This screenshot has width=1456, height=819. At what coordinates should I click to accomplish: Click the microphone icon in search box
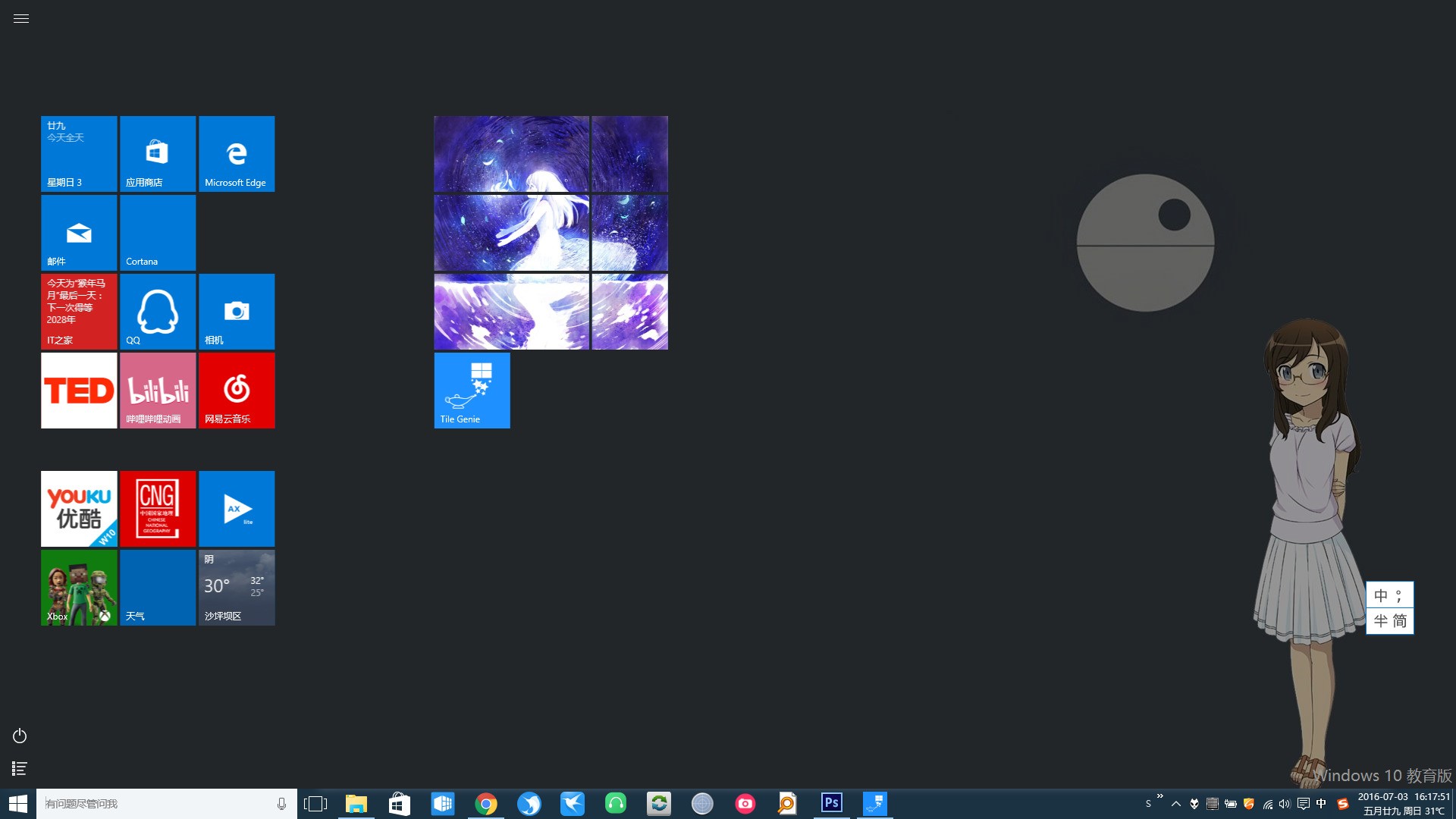click(281, 804)
